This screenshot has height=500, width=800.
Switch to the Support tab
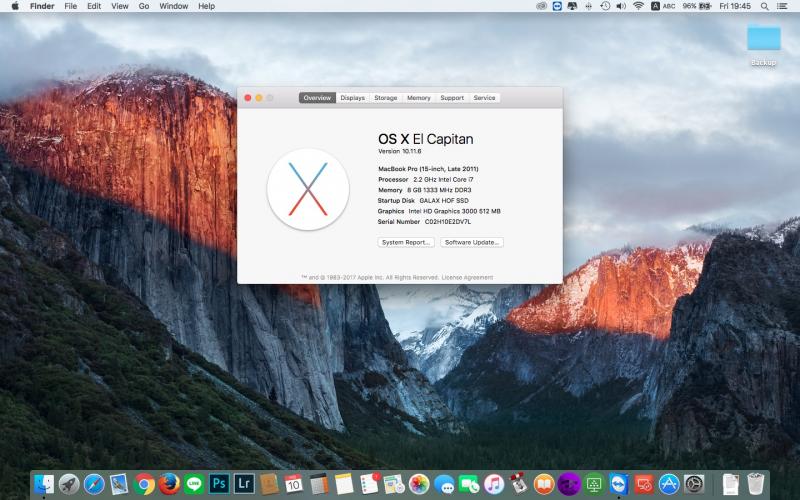pos(452,97)
